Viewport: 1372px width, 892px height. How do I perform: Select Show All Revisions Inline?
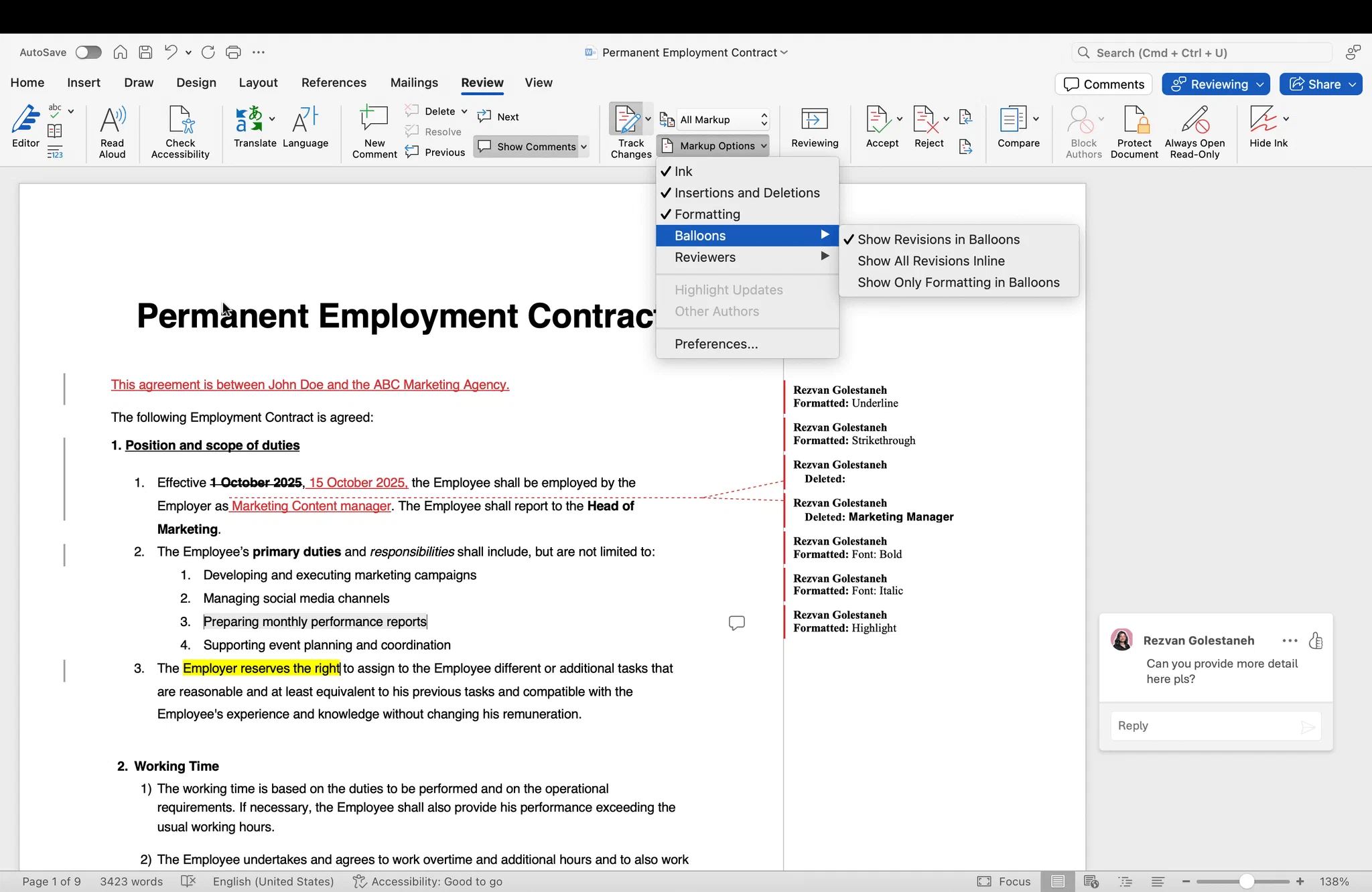tap(959, 261)
